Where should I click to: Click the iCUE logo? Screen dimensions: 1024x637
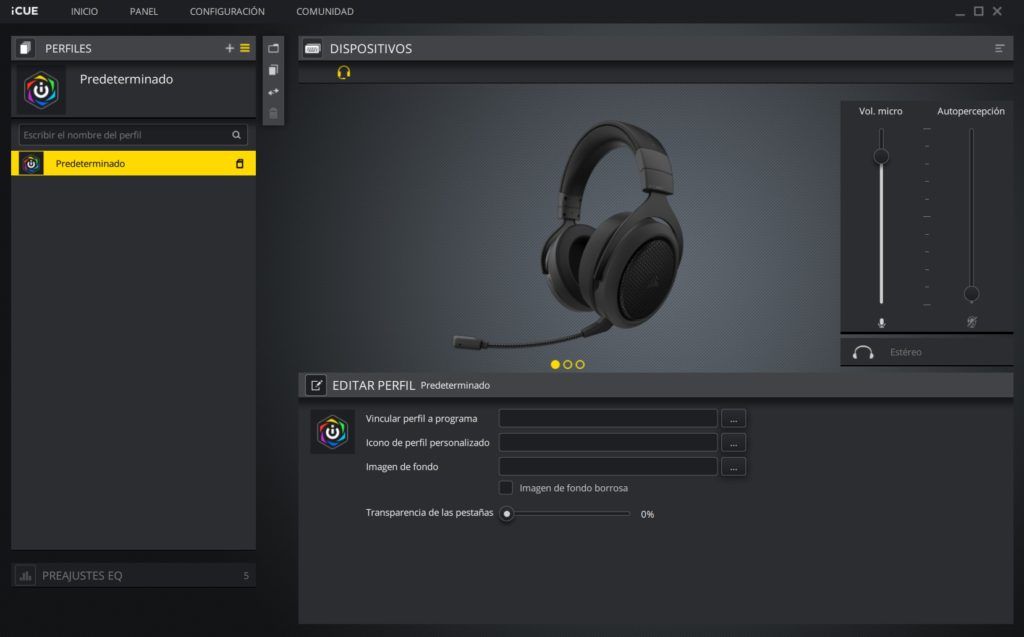25,11
